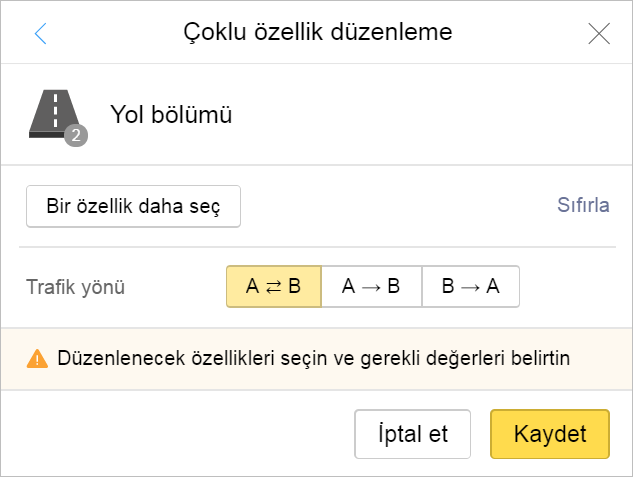This screenshot has height=477, width=633.
Task: Reset selections with the Sıfırla link
Action: (x=583, y=205)
